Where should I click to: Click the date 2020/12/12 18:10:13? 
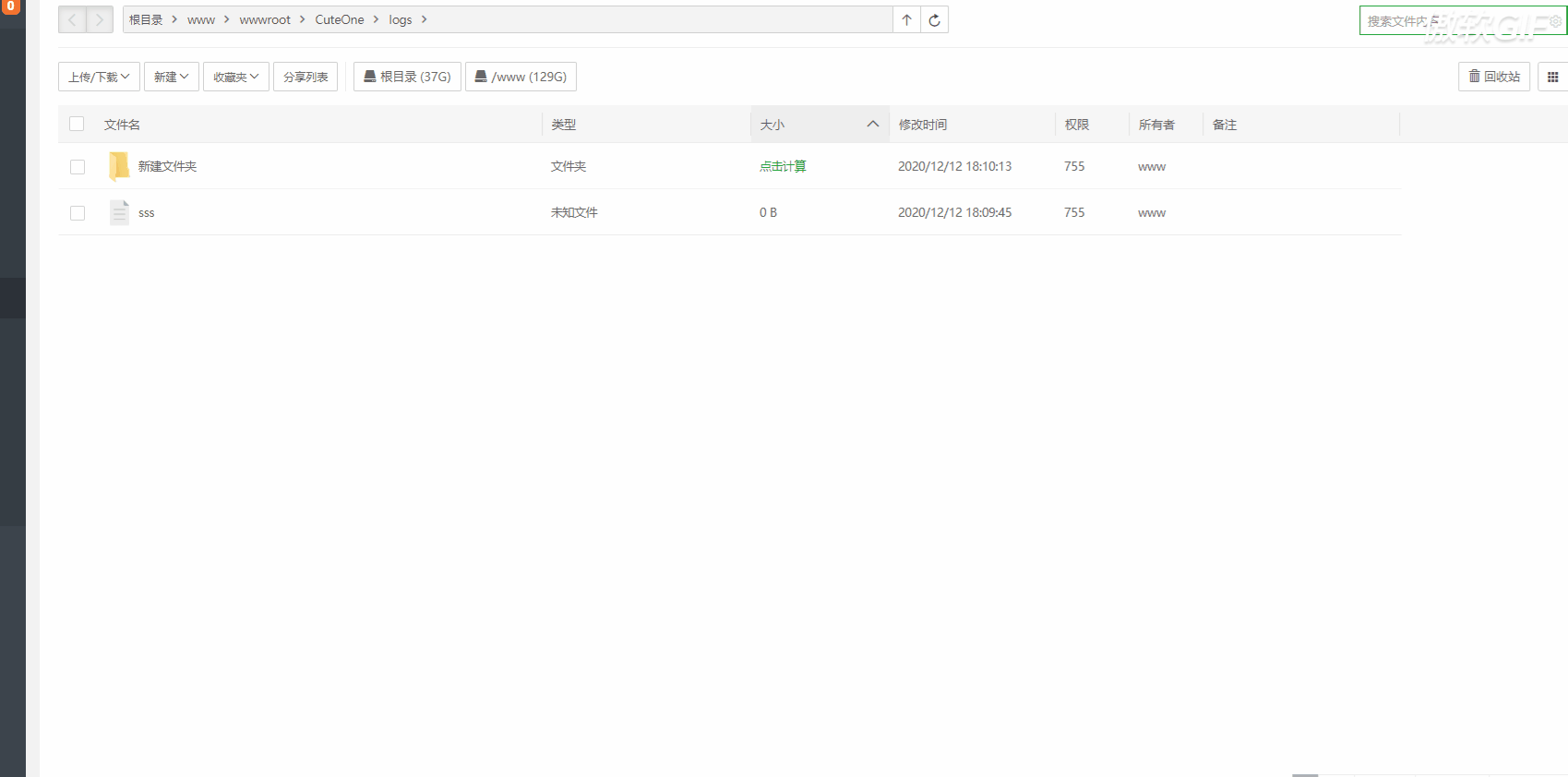[x=954, y=166]
